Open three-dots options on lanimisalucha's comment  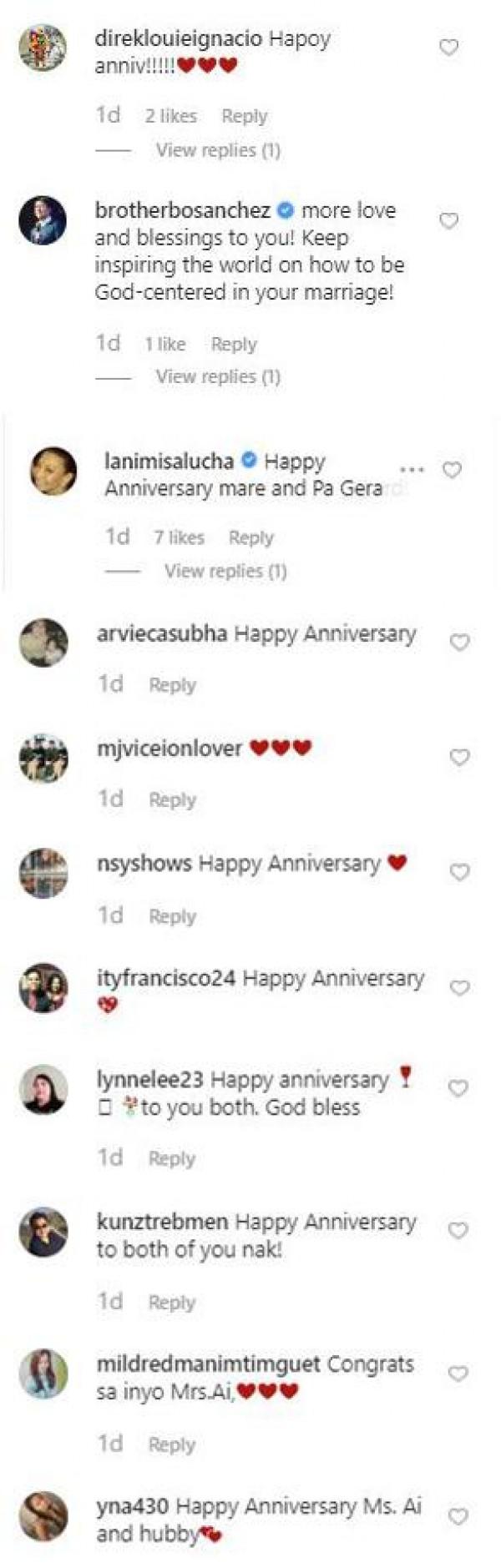click(x=412, y=470)
